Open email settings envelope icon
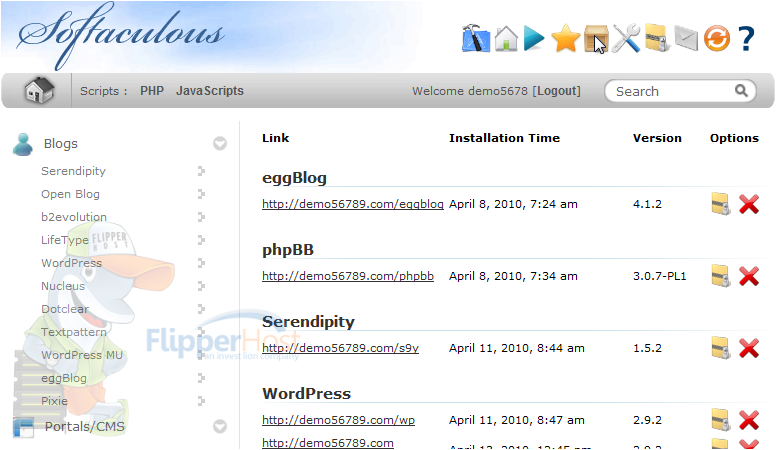776x450 pixels. click(x=686, y=39)
